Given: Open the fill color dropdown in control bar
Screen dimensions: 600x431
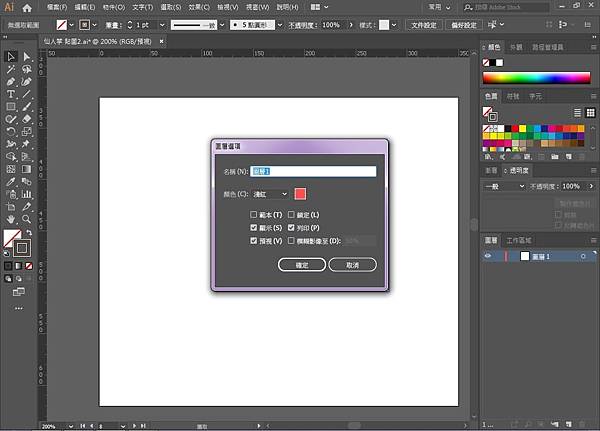Looking at the screenshot, I should [71, 25].
